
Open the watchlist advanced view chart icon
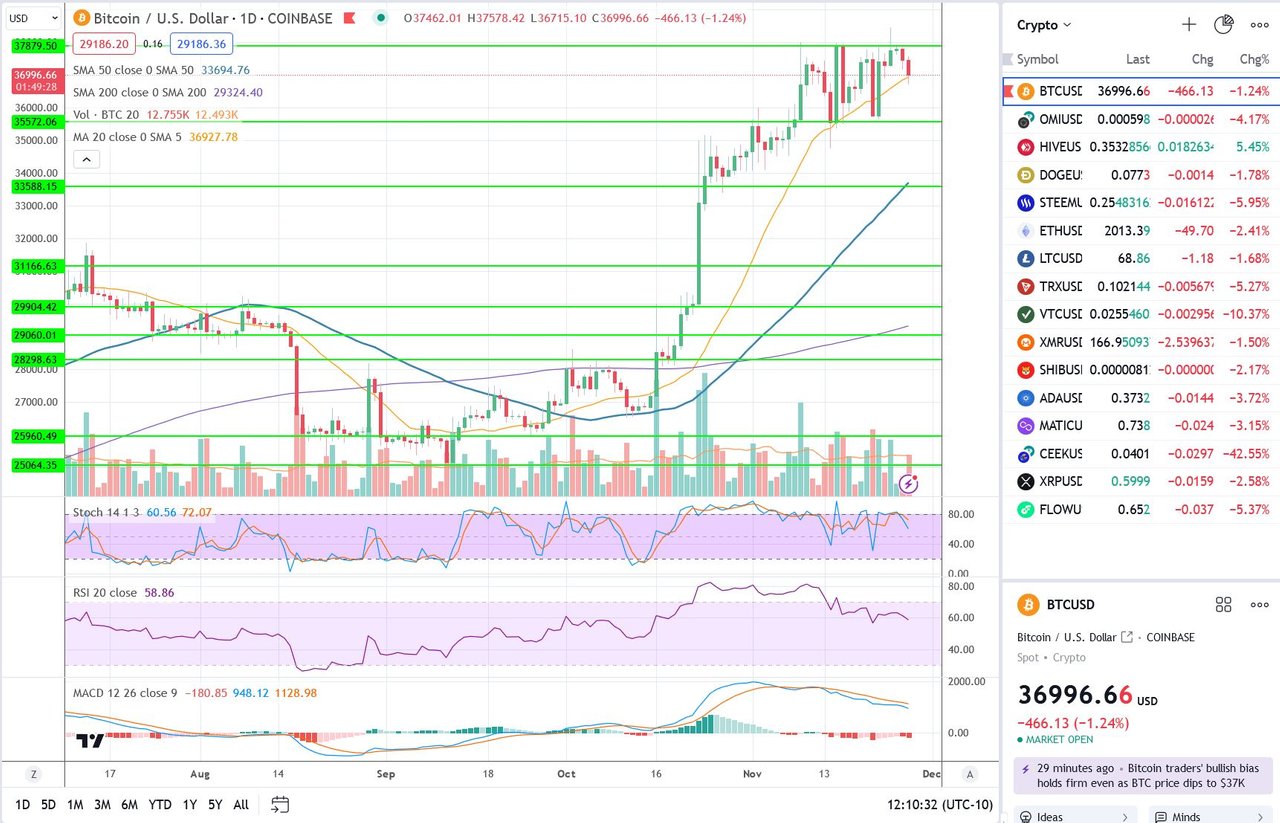(x=1224, y=25)
